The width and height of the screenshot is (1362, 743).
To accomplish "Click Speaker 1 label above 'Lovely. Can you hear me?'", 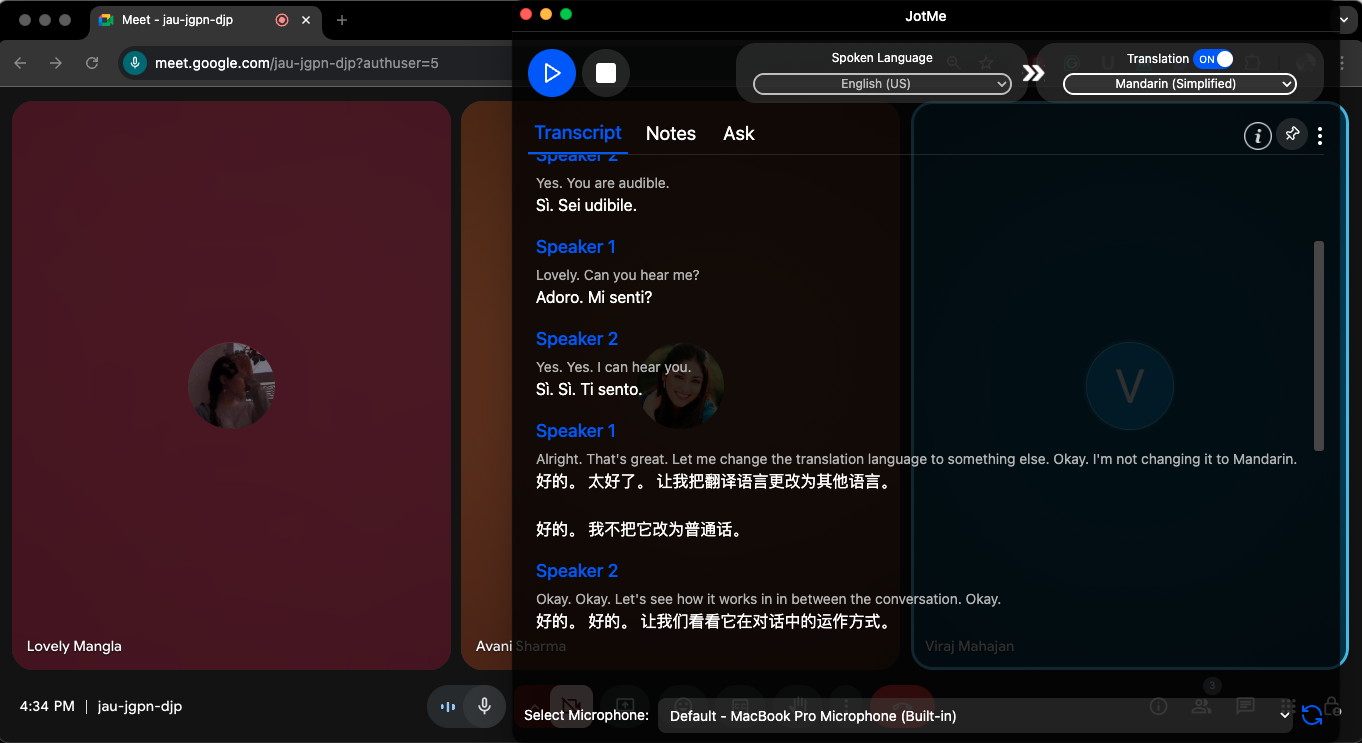I will [576, 247].
